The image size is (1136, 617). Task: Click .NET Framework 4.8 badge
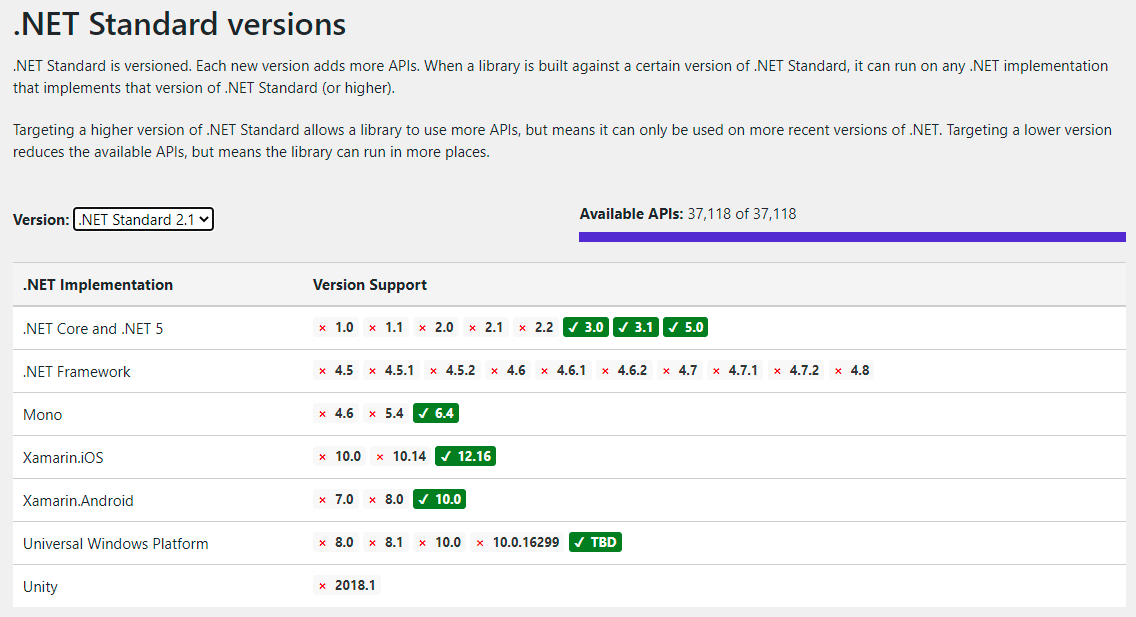pos(851,371)
